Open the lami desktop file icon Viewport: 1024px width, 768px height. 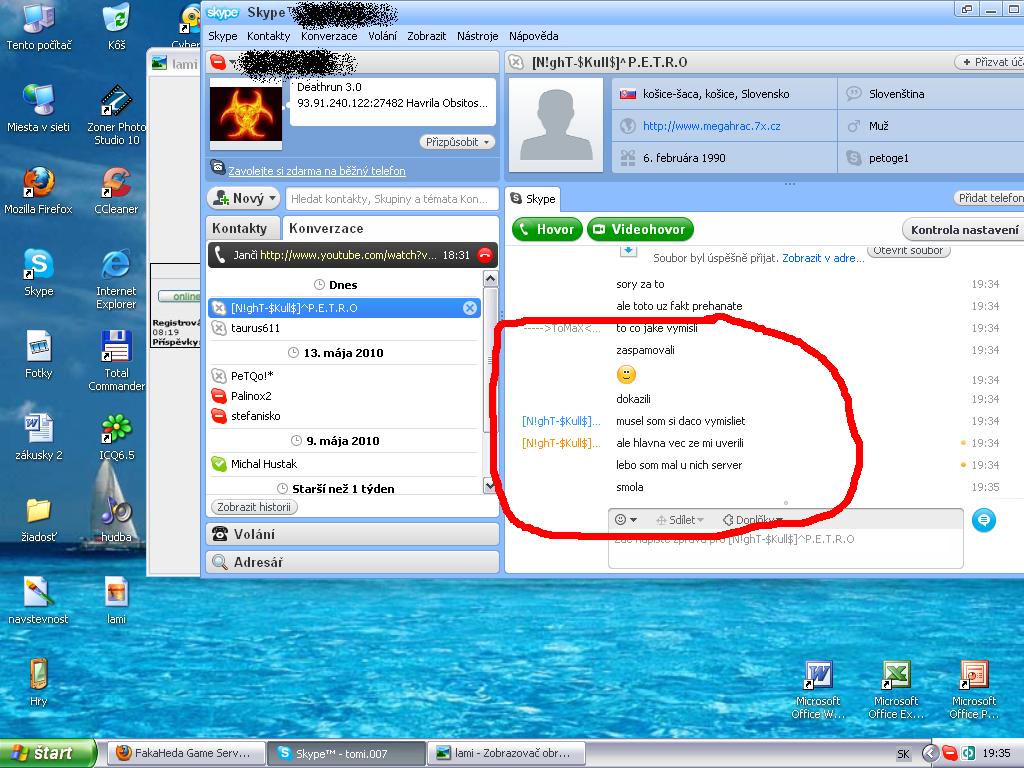[x=116, y=601]
